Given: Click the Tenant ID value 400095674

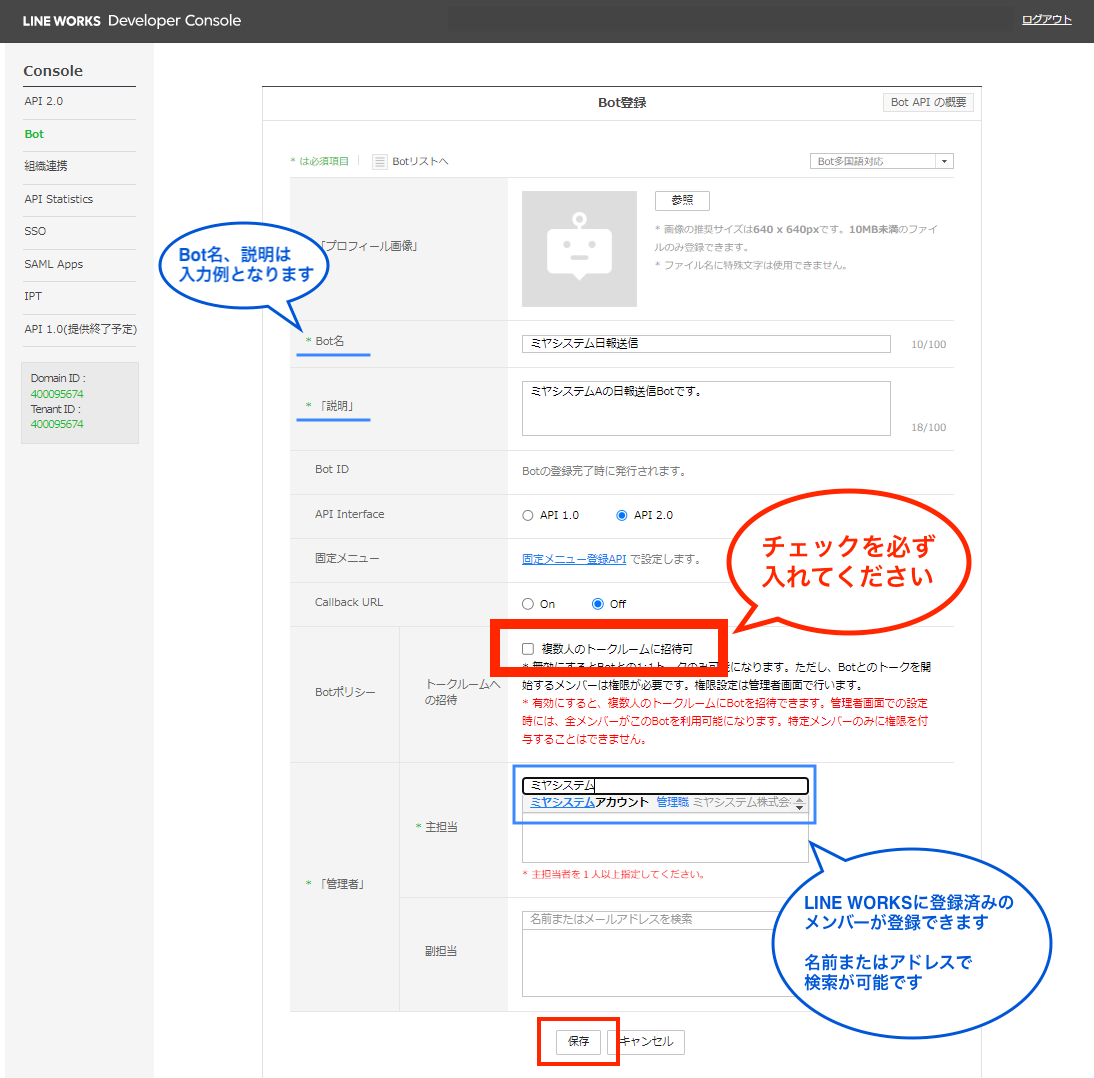Looking at the screenshot, I should click(x=57, y=424).
